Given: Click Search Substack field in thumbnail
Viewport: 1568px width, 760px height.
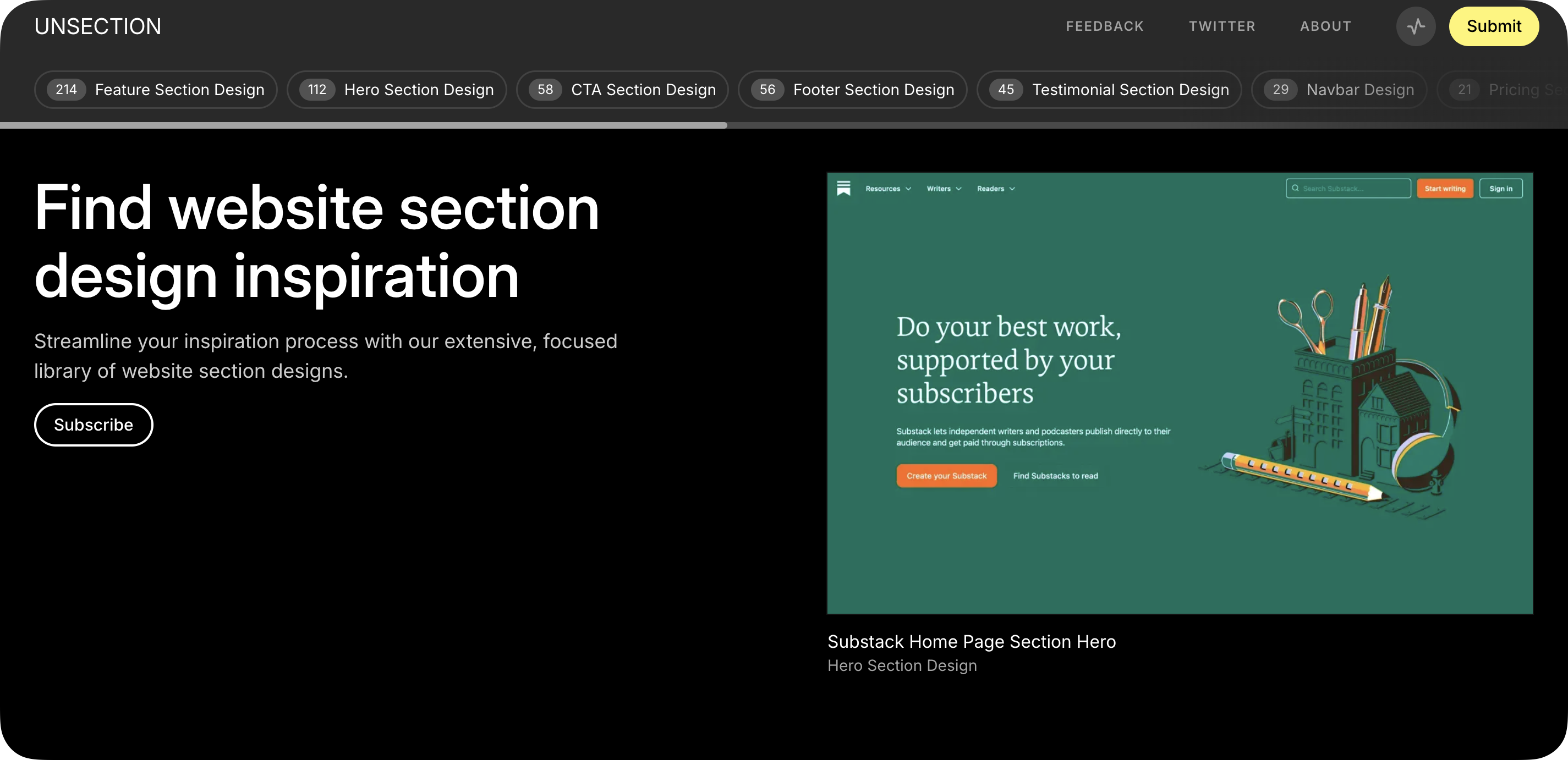Looking at the screenshot, I should (1347, 188).
